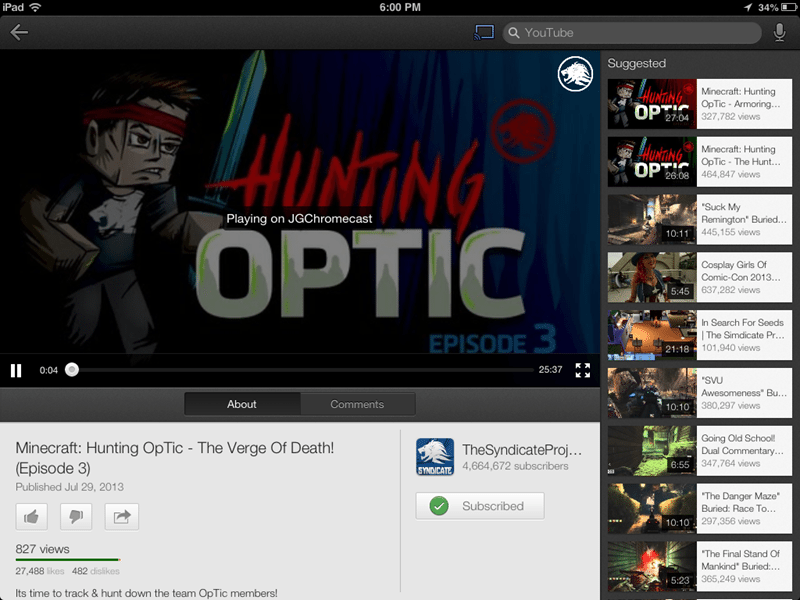Click the video progress slider knob

[x=72, y=370]
